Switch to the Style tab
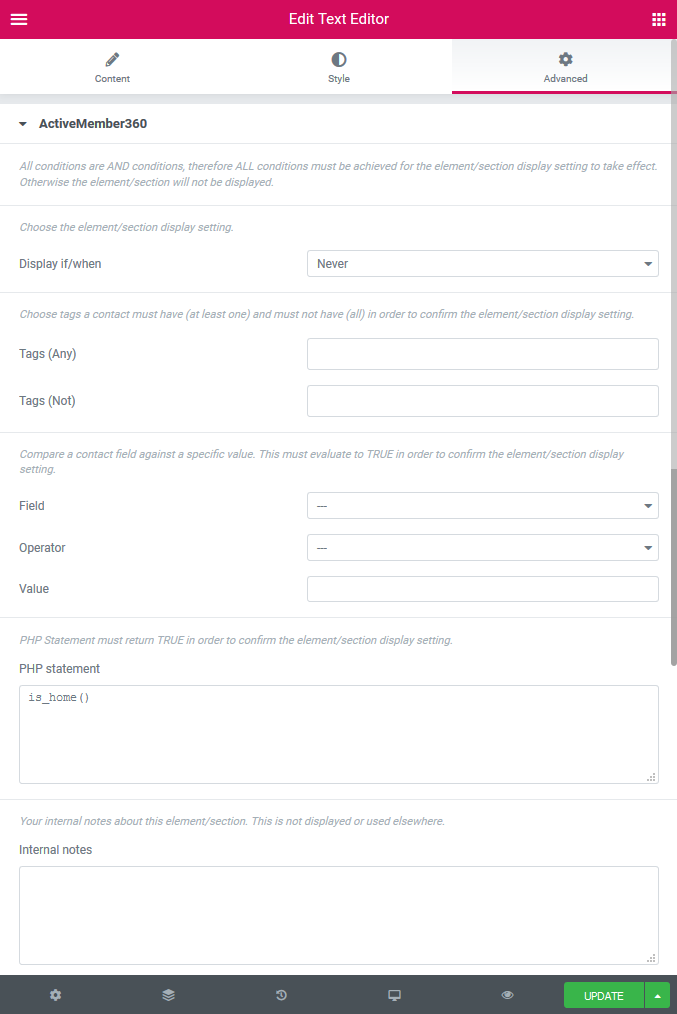Image resolution: width=677 pixels, height=1014 pixels. [x=338, y=66]
